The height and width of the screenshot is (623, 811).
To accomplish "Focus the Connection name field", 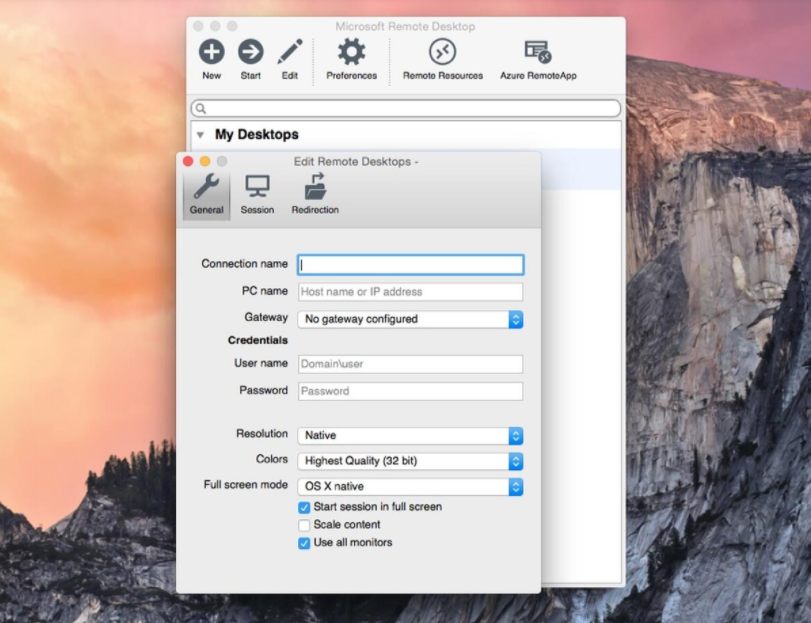I will (x=411, y=265).
